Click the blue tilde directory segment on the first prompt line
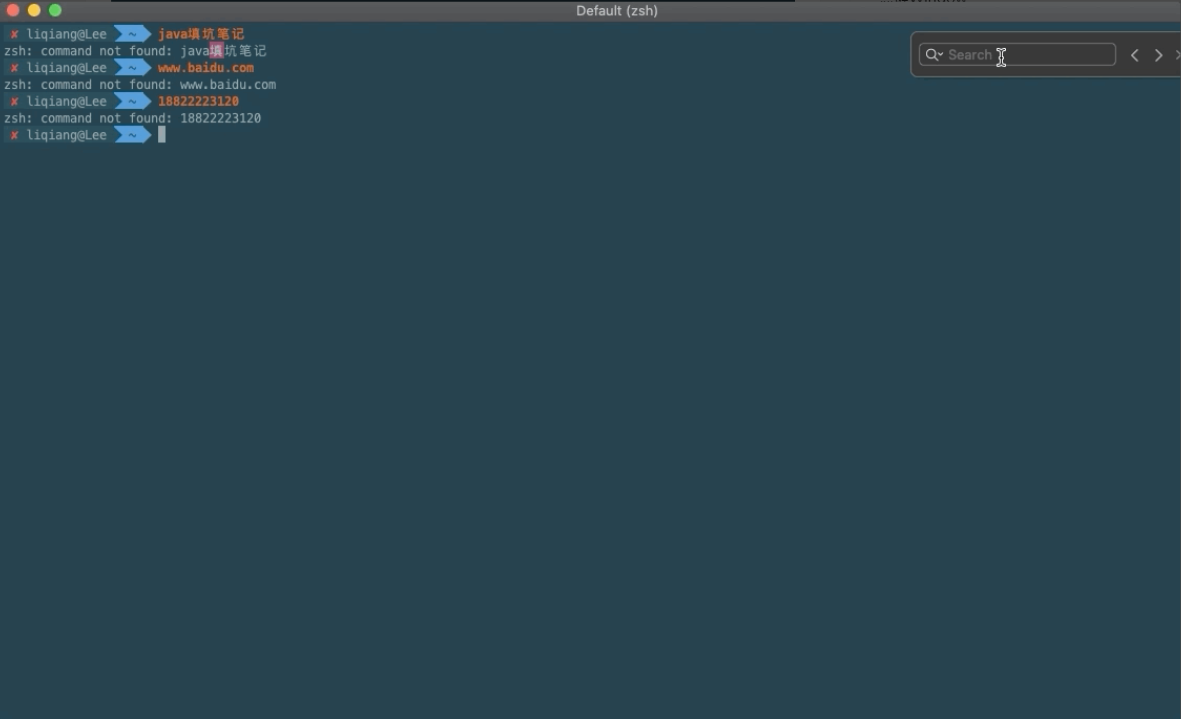 (133, 34)
